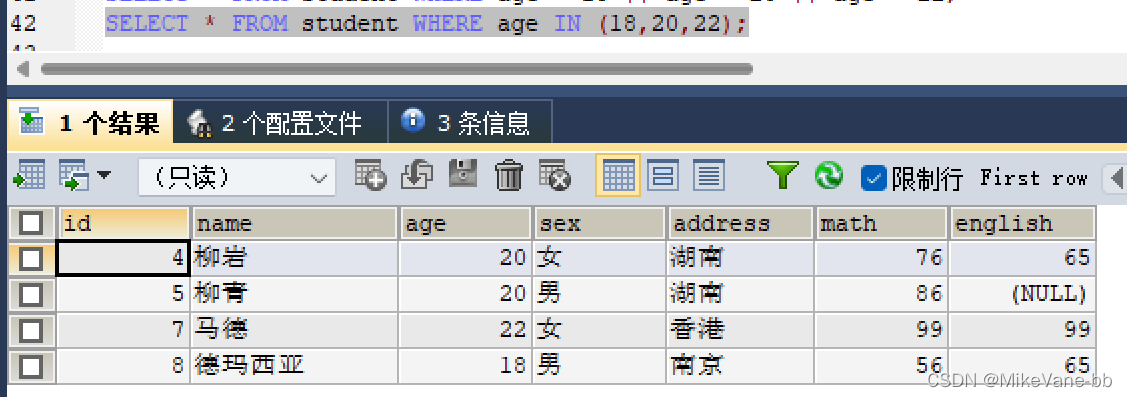
Task: Click the editor scrollbar left arrow
Action: tap(23, 69)
